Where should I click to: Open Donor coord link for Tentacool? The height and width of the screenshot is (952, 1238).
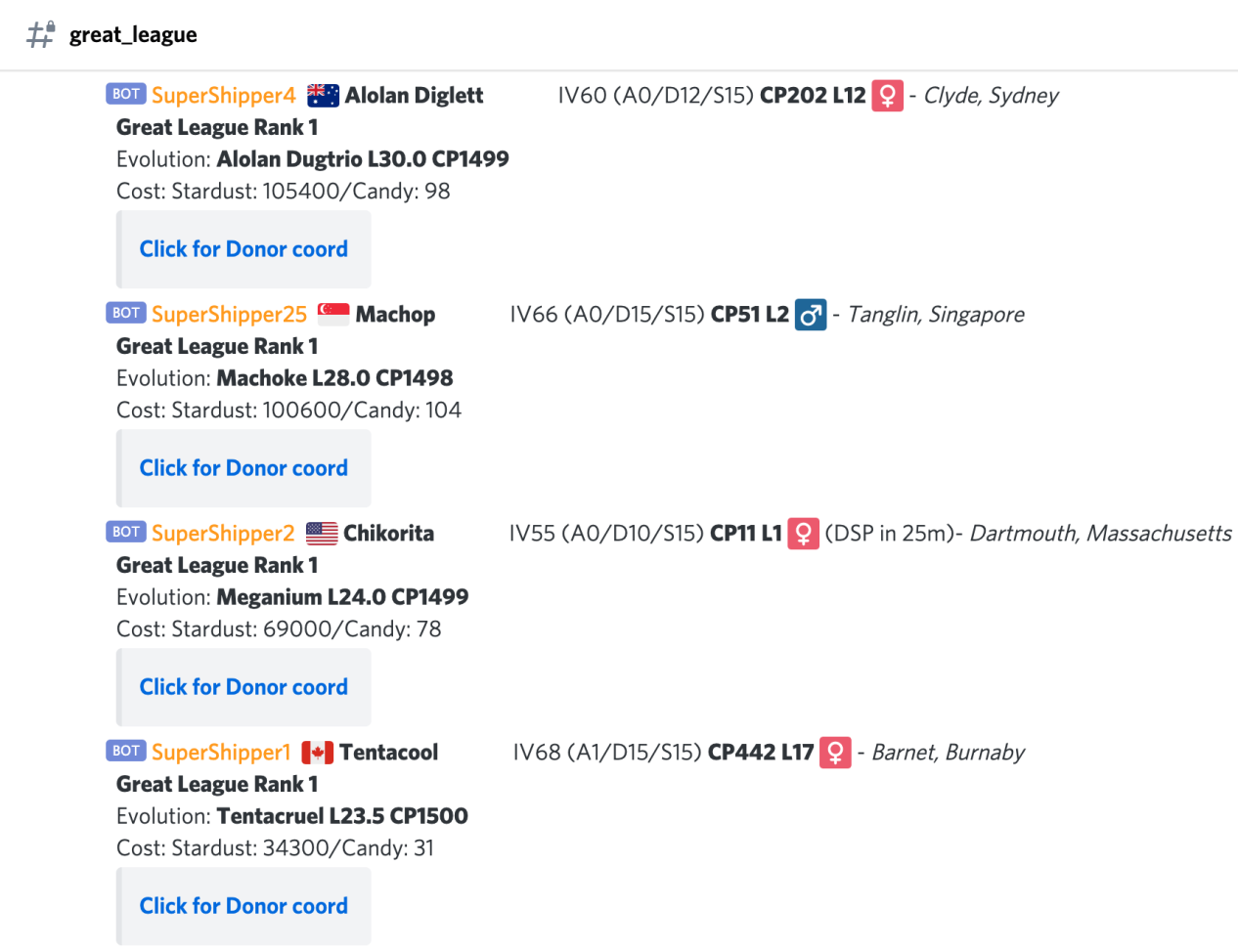pyautogui.click(x=243, y=906)
